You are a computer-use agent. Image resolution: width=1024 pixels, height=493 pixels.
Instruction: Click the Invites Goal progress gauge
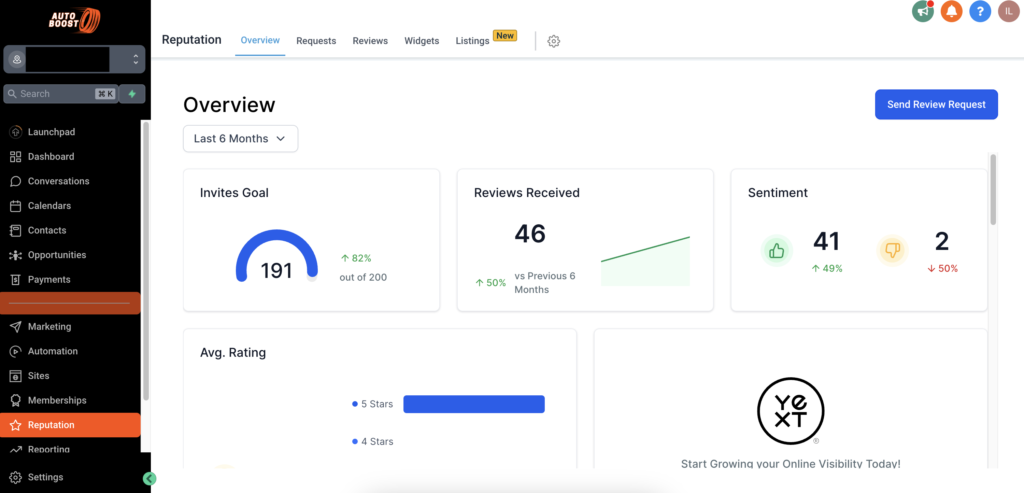point(277,259)
